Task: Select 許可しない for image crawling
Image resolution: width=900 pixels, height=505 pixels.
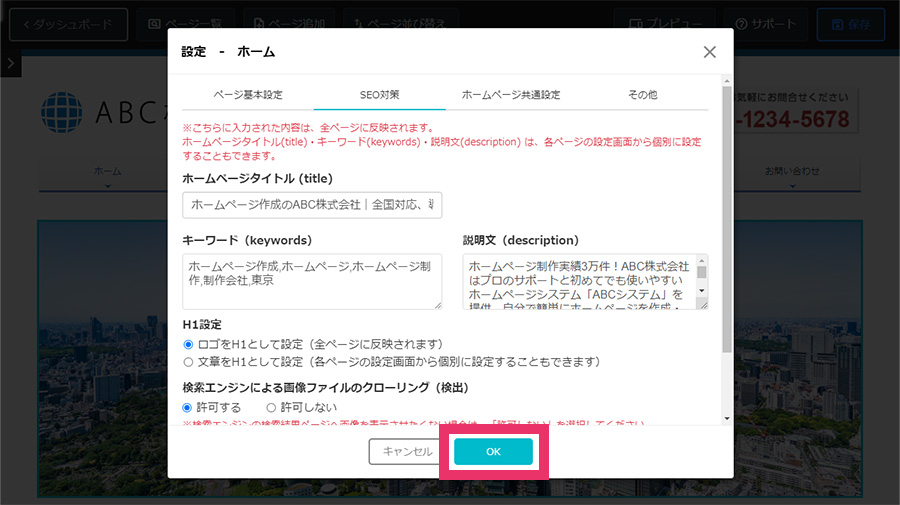Action: click(271, 407)
